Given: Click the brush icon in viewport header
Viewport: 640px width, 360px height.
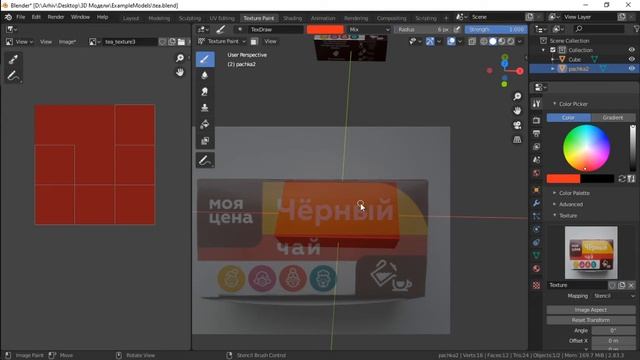Looking at the screenshot, I should [220, 29].
